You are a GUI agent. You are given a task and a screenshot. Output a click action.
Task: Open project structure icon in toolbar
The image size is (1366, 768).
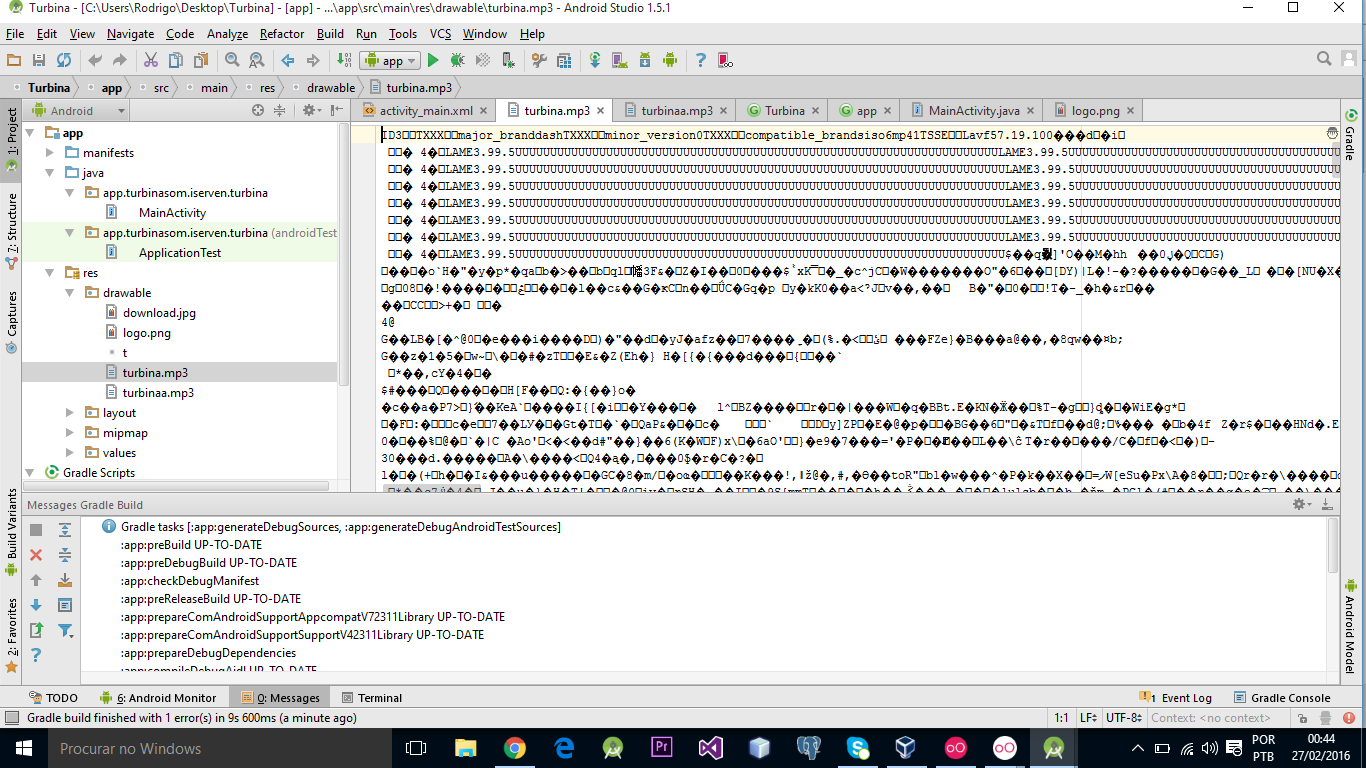(x=564, y=61)
